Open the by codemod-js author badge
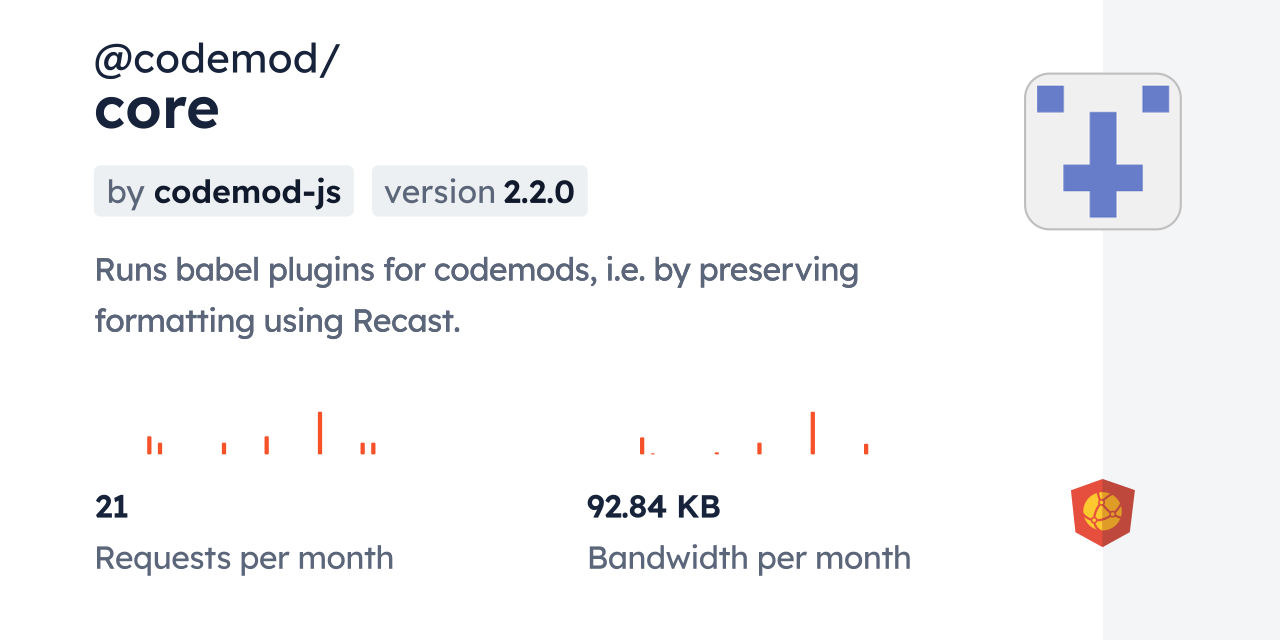Image resolution: width=1280 pixels, height=640 pixels. point(224,191)
